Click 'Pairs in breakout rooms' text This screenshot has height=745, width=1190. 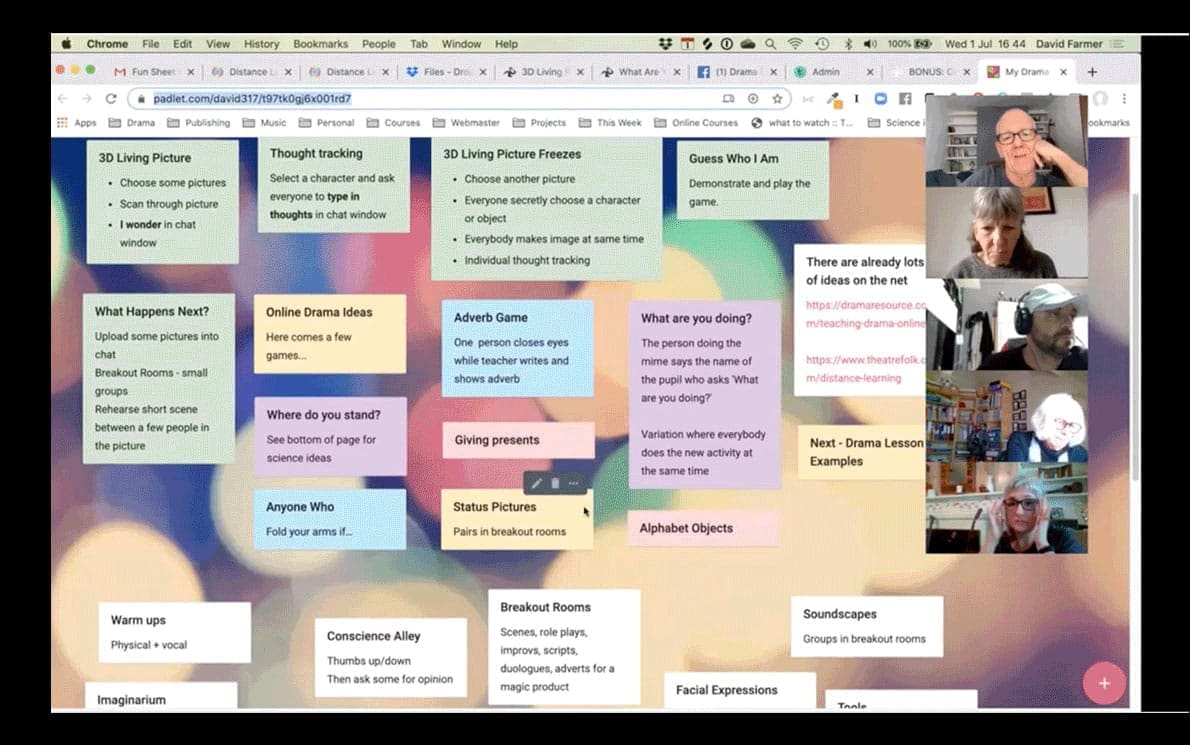click(x=509, y=532)
